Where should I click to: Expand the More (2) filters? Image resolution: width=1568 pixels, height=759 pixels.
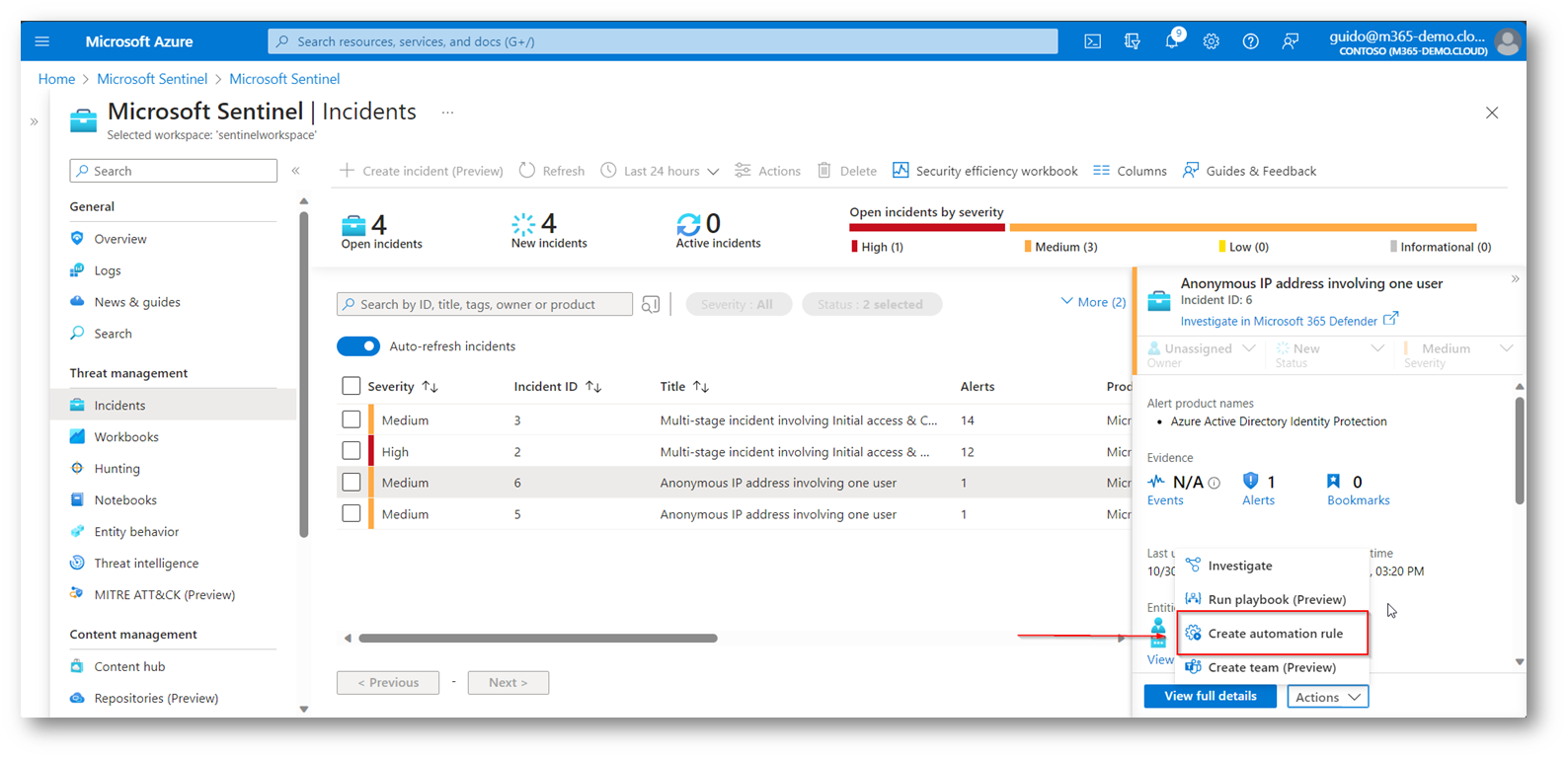click(1093, 302)
